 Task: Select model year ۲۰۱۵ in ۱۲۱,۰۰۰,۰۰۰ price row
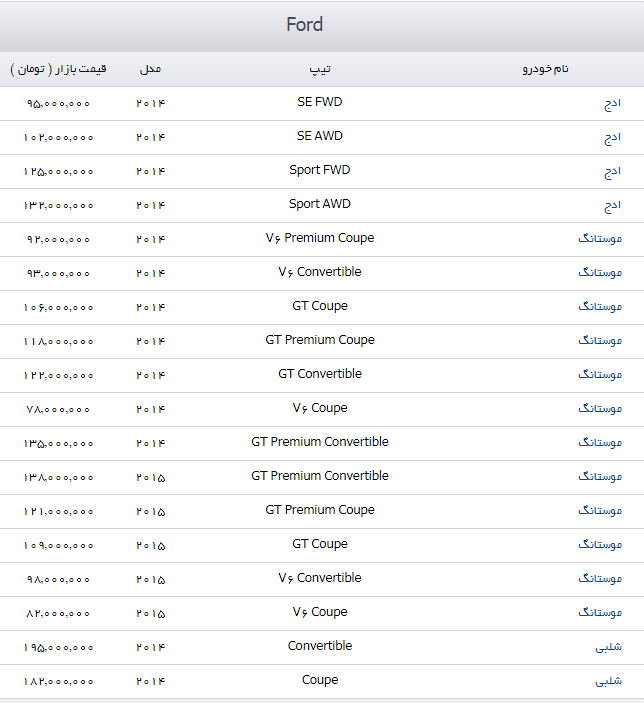click(x=151, y=512)
